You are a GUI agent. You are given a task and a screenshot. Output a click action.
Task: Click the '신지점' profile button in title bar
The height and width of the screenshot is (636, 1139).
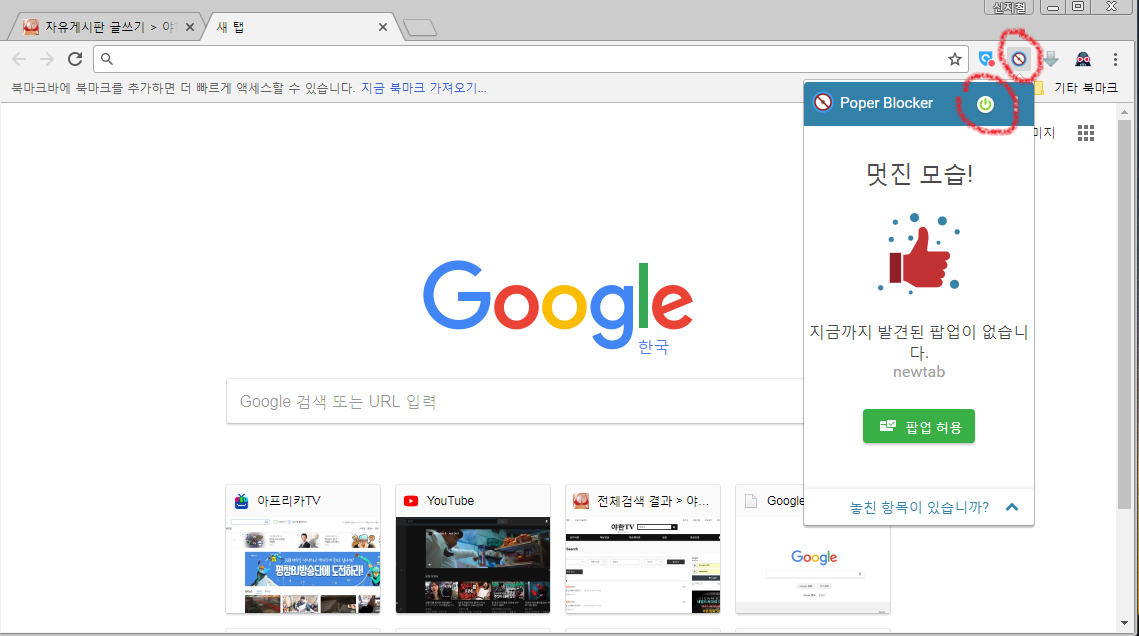1010,7
